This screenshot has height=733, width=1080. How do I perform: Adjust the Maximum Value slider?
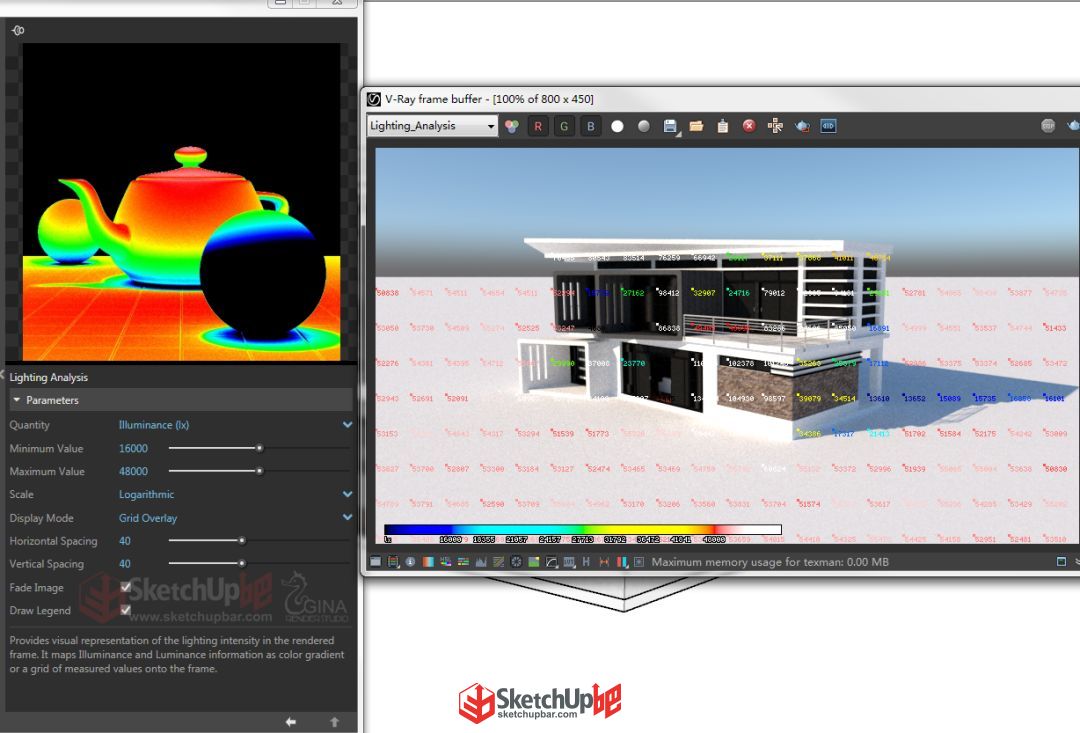259,471
